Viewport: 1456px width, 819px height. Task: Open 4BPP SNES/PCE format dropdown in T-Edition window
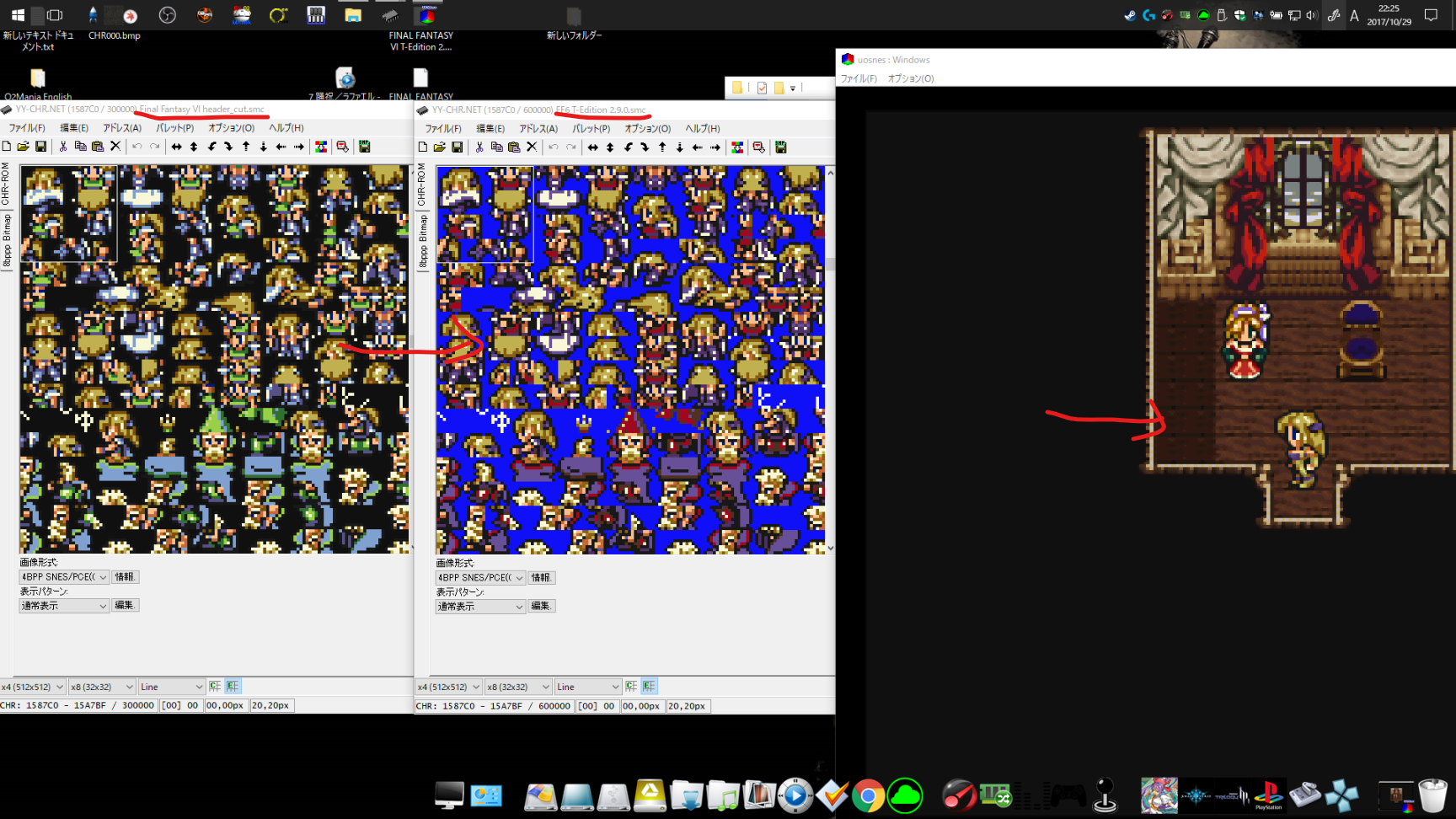(480, 578)
